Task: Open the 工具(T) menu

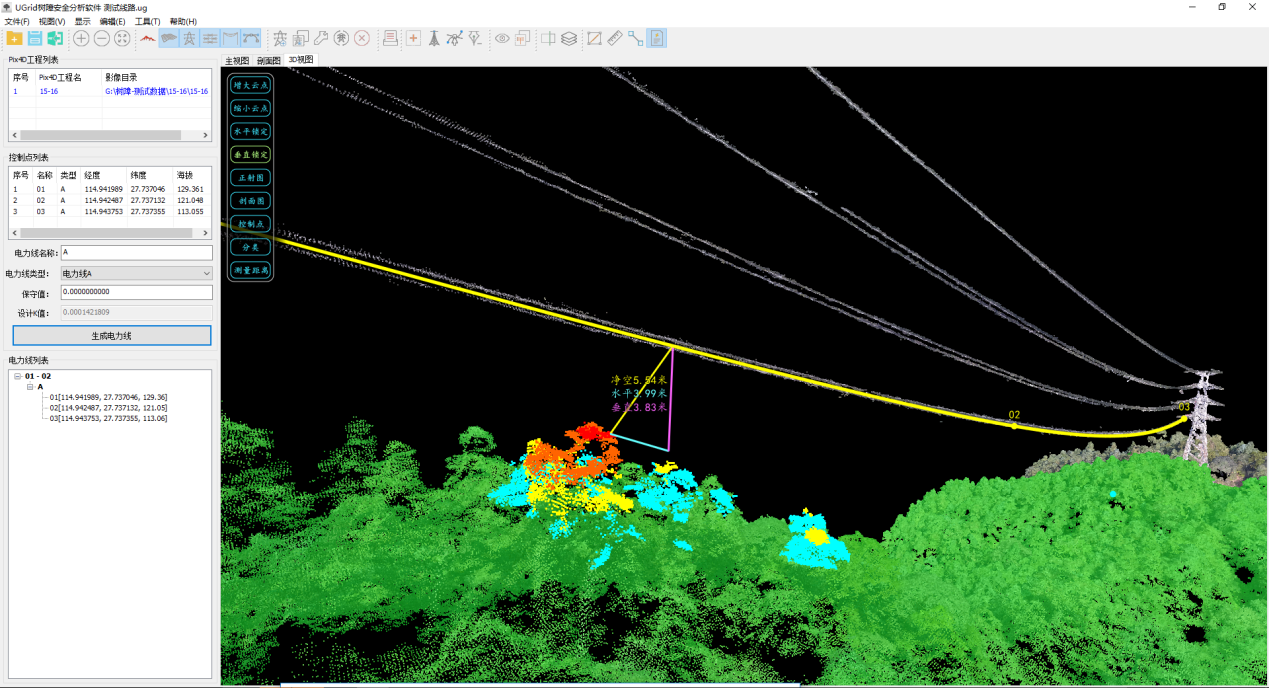Action: click(x=147, y=21)
